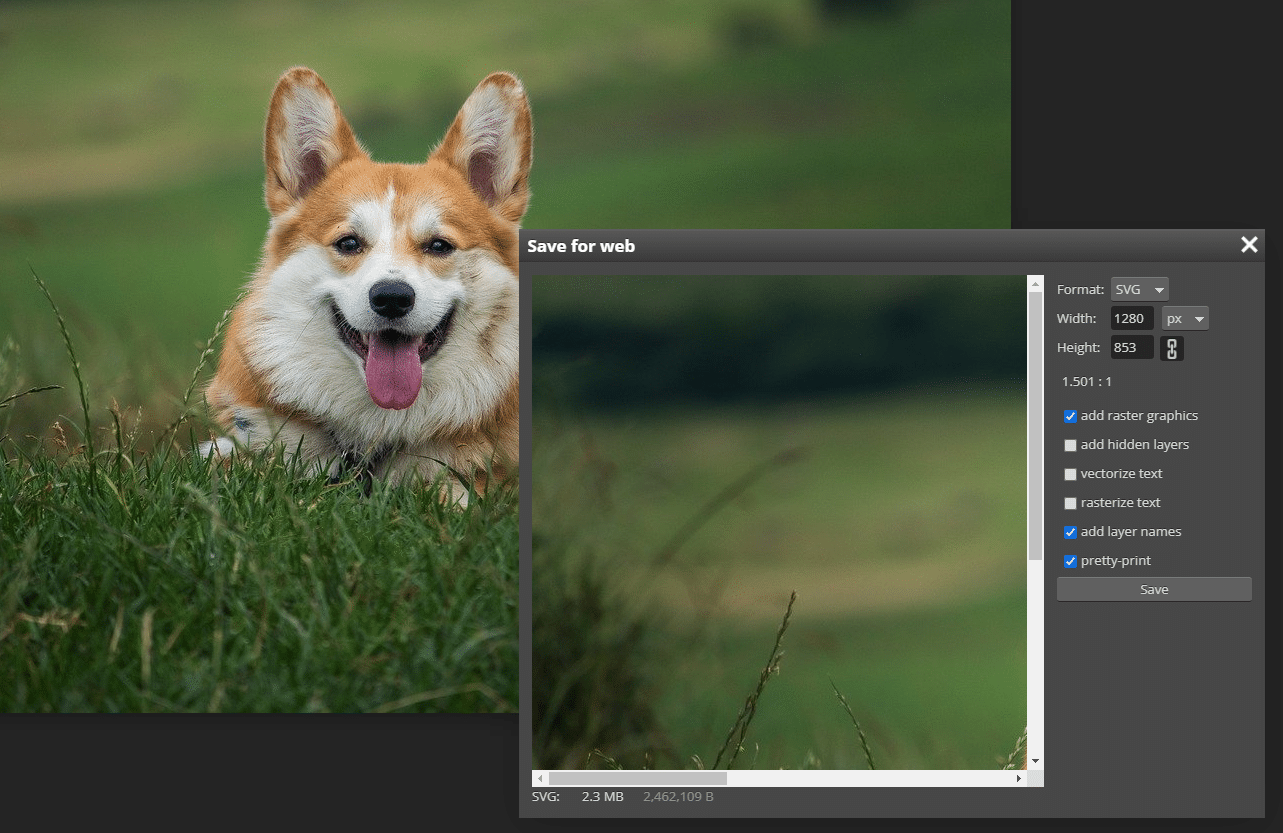
Task: Open the px unit dropdown
Action: 1185,318
